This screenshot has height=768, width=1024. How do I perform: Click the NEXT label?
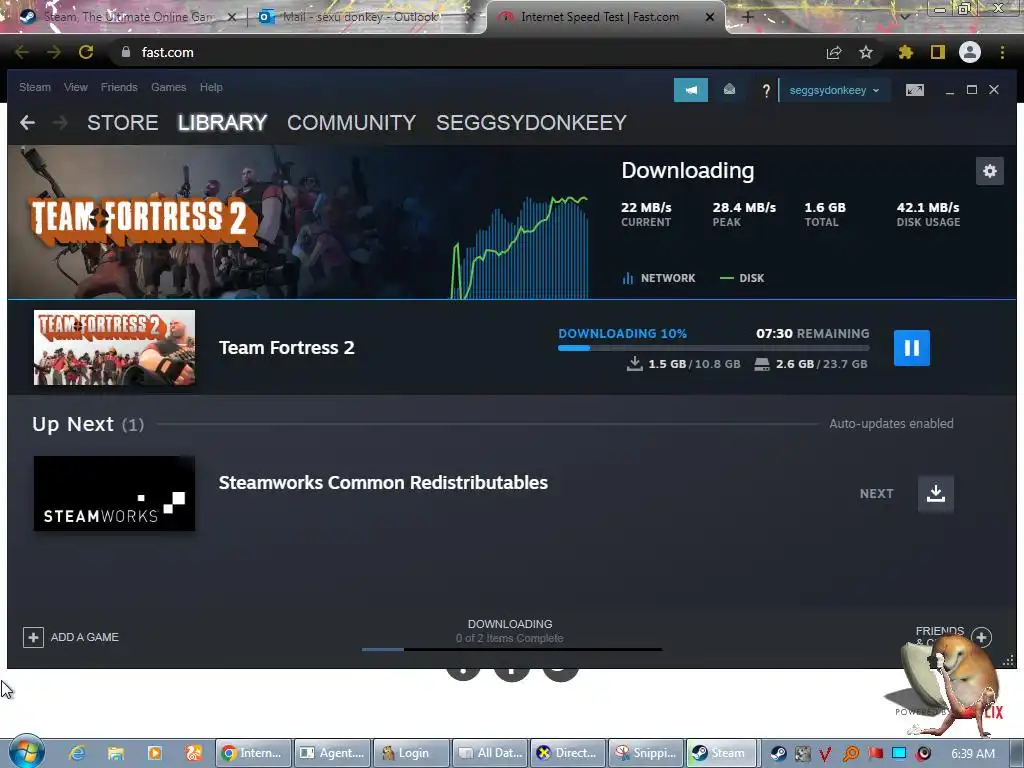(x=876, y=494)
